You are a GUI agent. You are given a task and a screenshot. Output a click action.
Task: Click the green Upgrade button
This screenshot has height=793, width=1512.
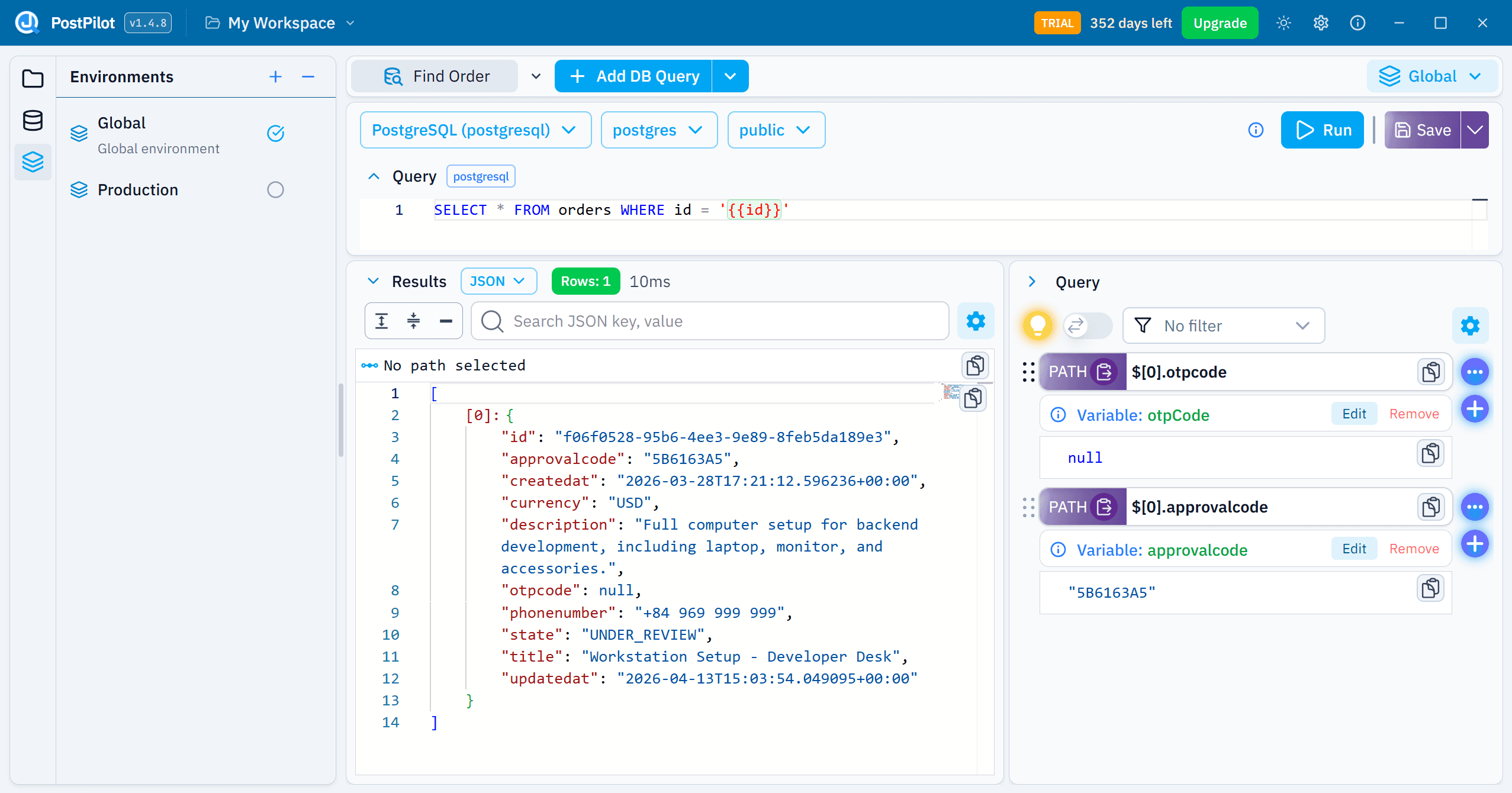tap(1220, 23)
